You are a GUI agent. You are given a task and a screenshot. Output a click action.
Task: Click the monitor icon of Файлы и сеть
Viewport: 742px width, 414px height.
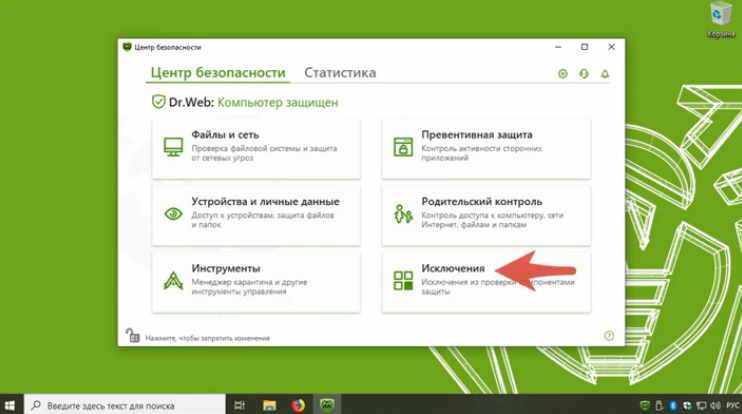(173, 147)
